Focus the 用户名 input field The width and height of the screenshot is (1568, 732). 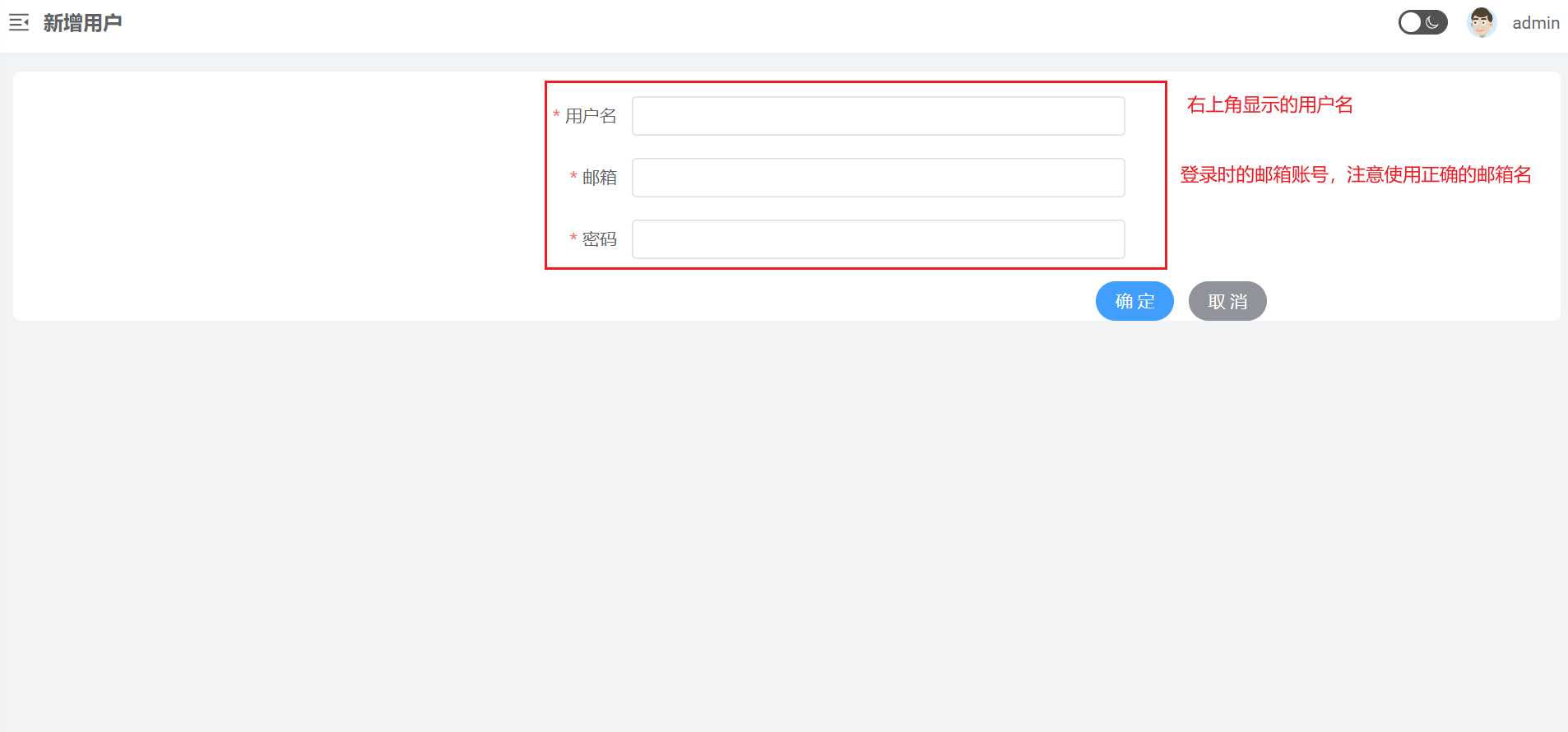[x=878, y=116]
